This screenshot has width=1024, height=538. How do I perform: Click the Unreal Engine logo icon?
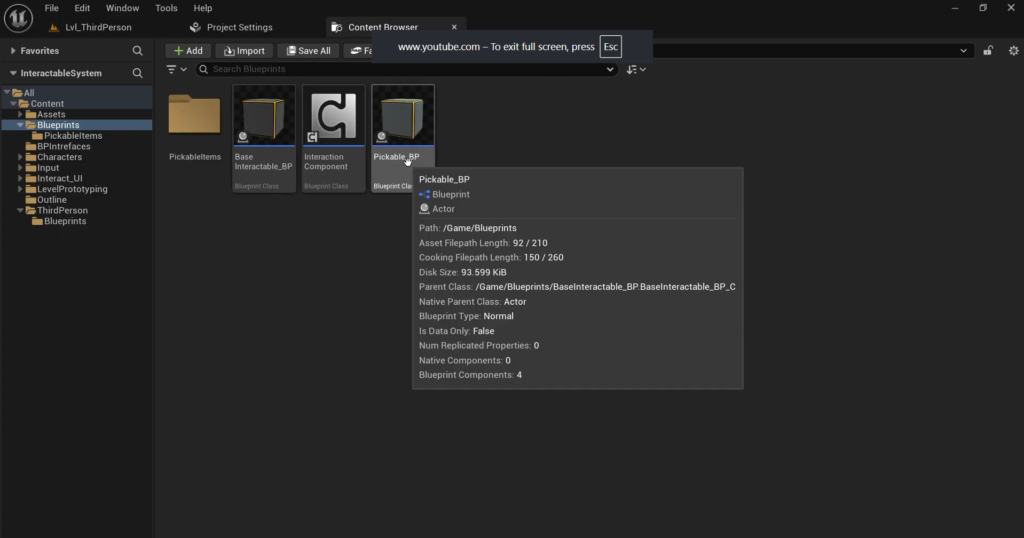tap(18, 18)
